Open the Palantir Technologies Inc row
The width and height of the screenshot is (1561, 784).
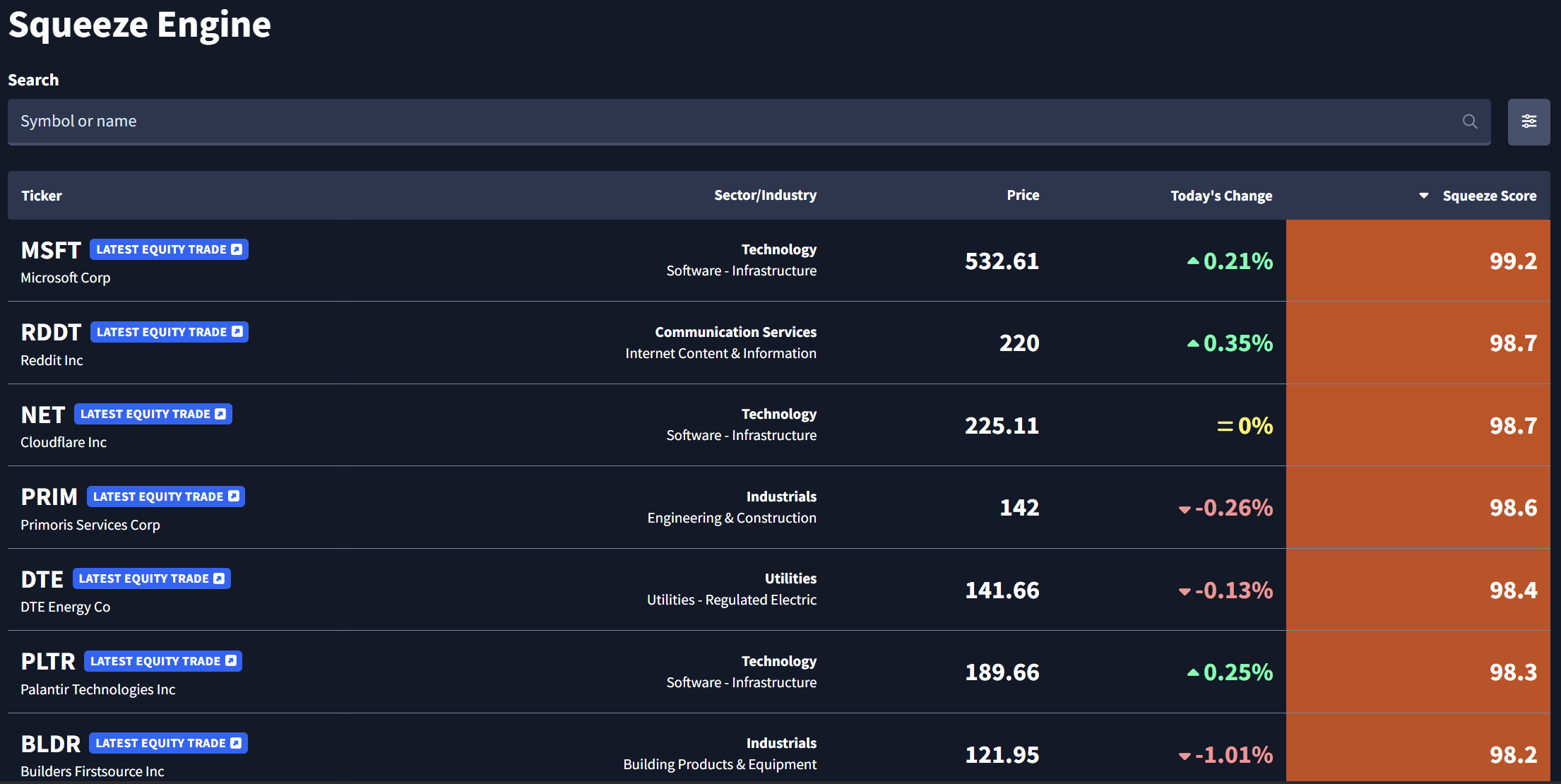[x=97, y=689]
